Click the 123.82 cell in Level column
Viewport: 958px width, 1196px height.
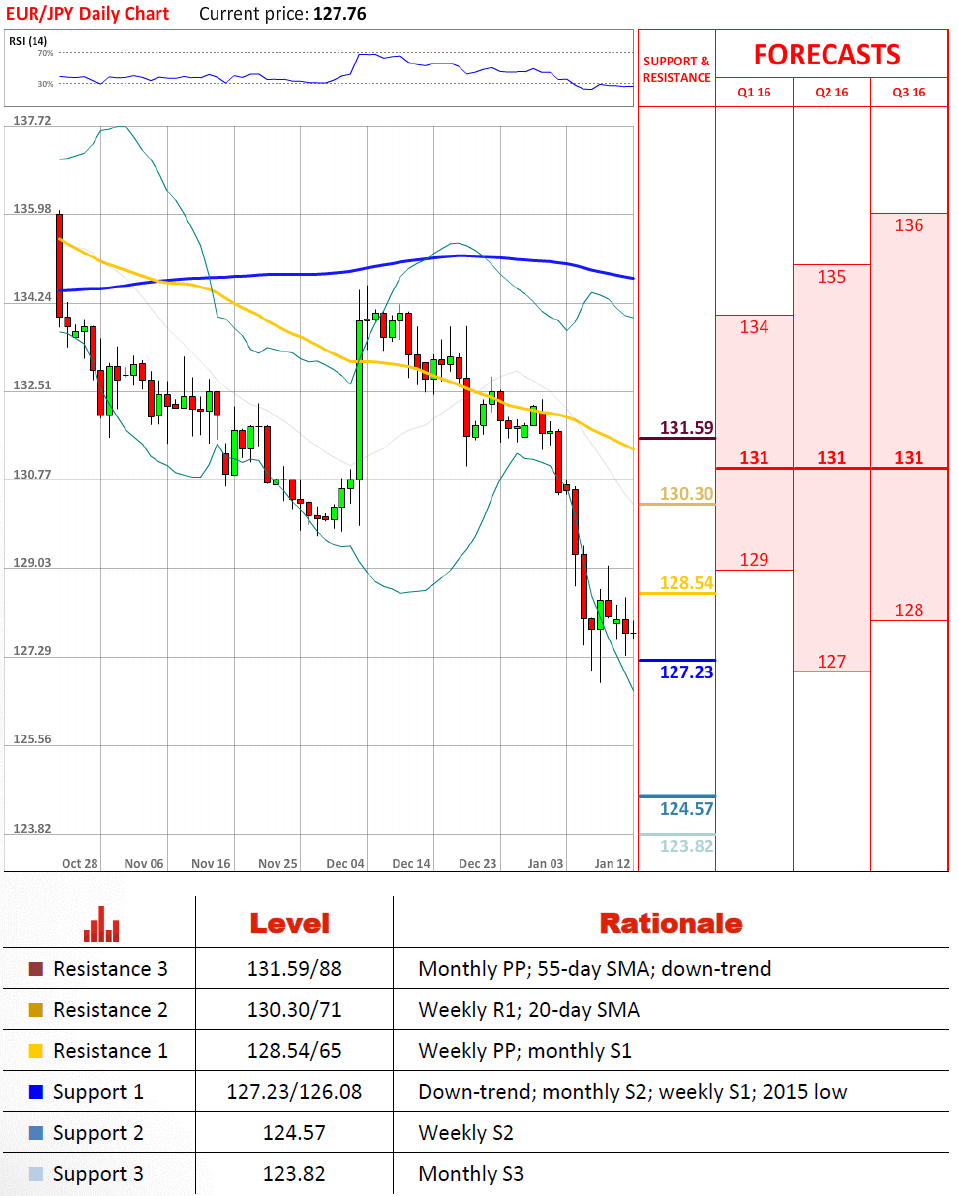tap(294, 1174)
